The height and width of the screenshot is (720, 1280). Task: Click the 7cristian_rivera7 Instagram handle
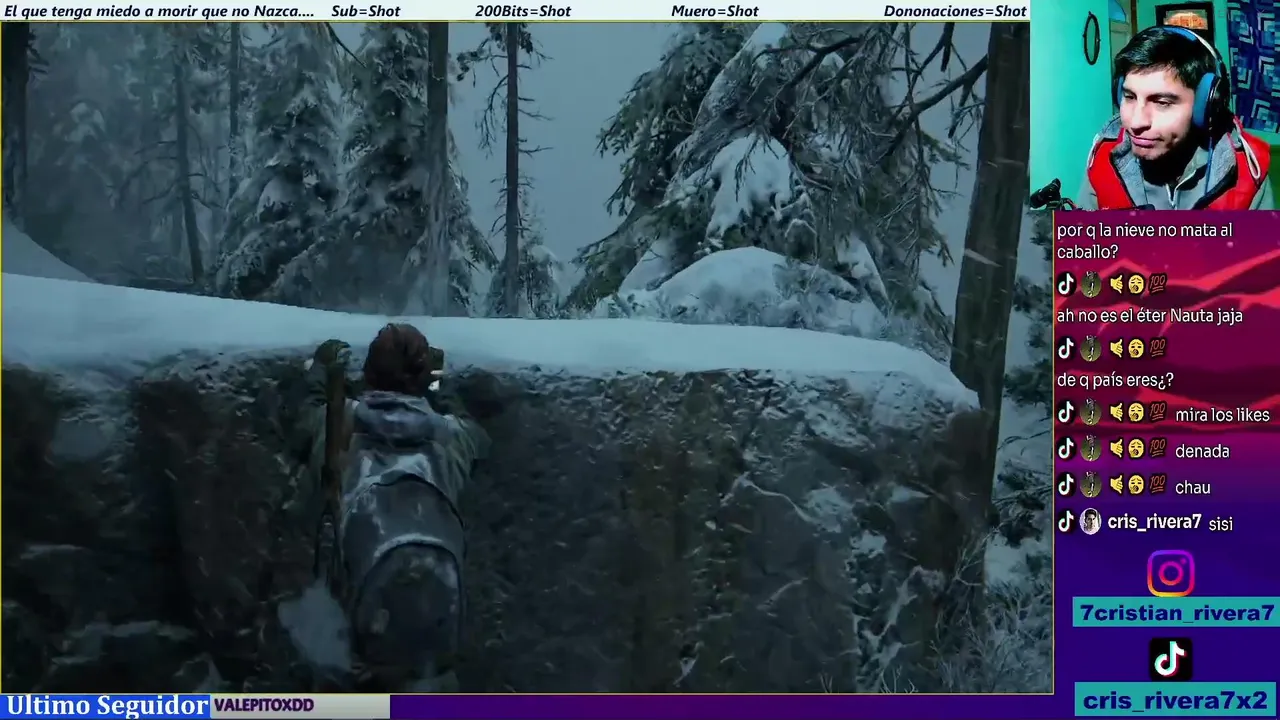(x=1176, y=613)
